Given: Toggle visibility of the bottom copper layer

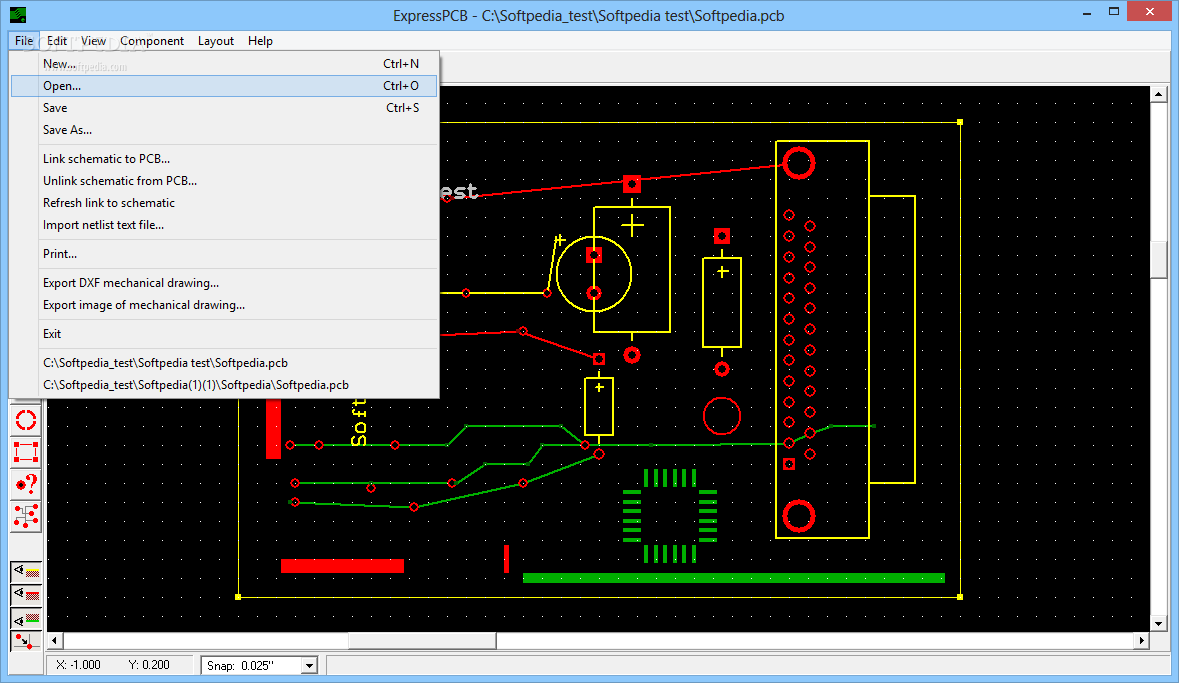Looking at the screenshot, I should pos(26,618).
